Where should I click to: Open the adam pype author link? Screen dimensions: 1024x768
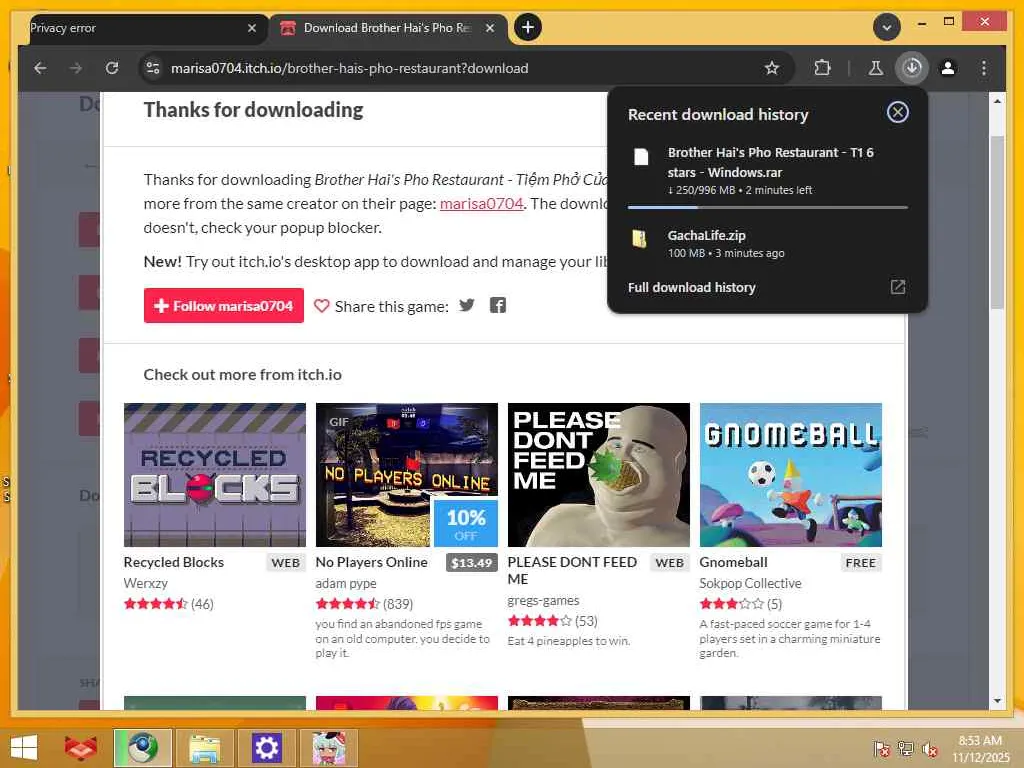click(346, 583)
